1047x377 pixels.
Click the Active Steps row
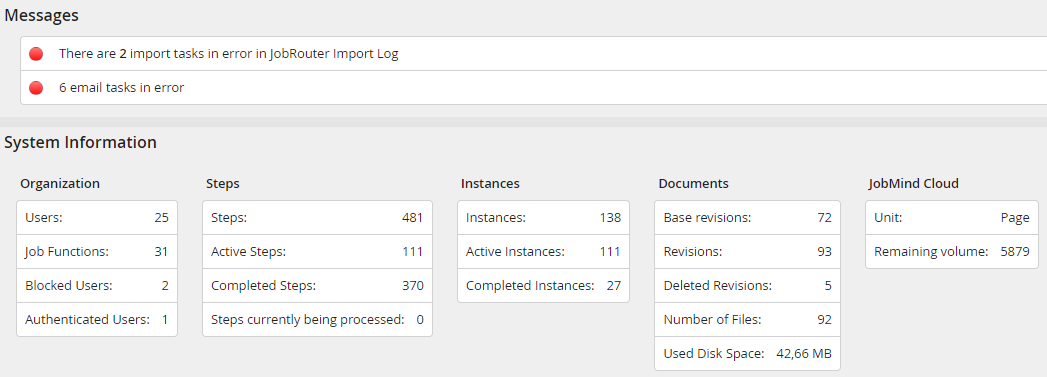pyautogui.click(x=317, y=252)
